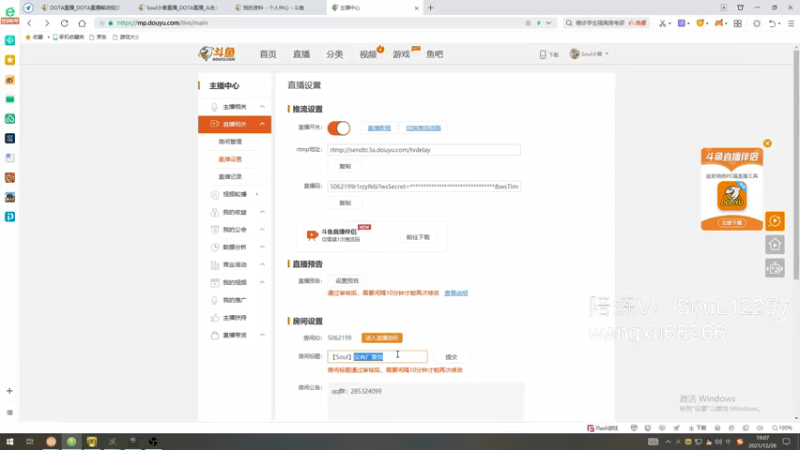Click the Windows Start button

(10, 442)
